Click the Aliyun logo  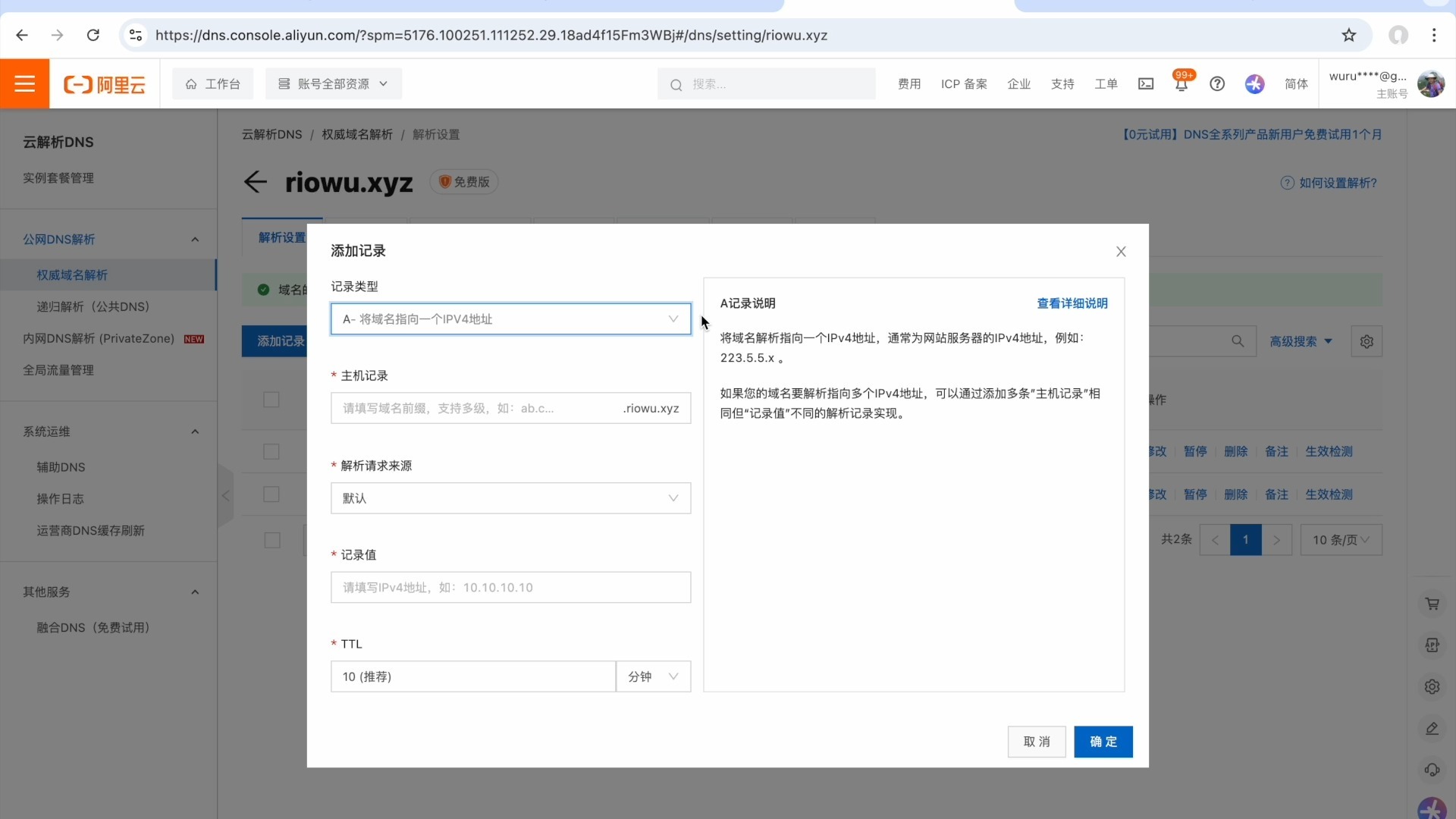coord(105,84)
